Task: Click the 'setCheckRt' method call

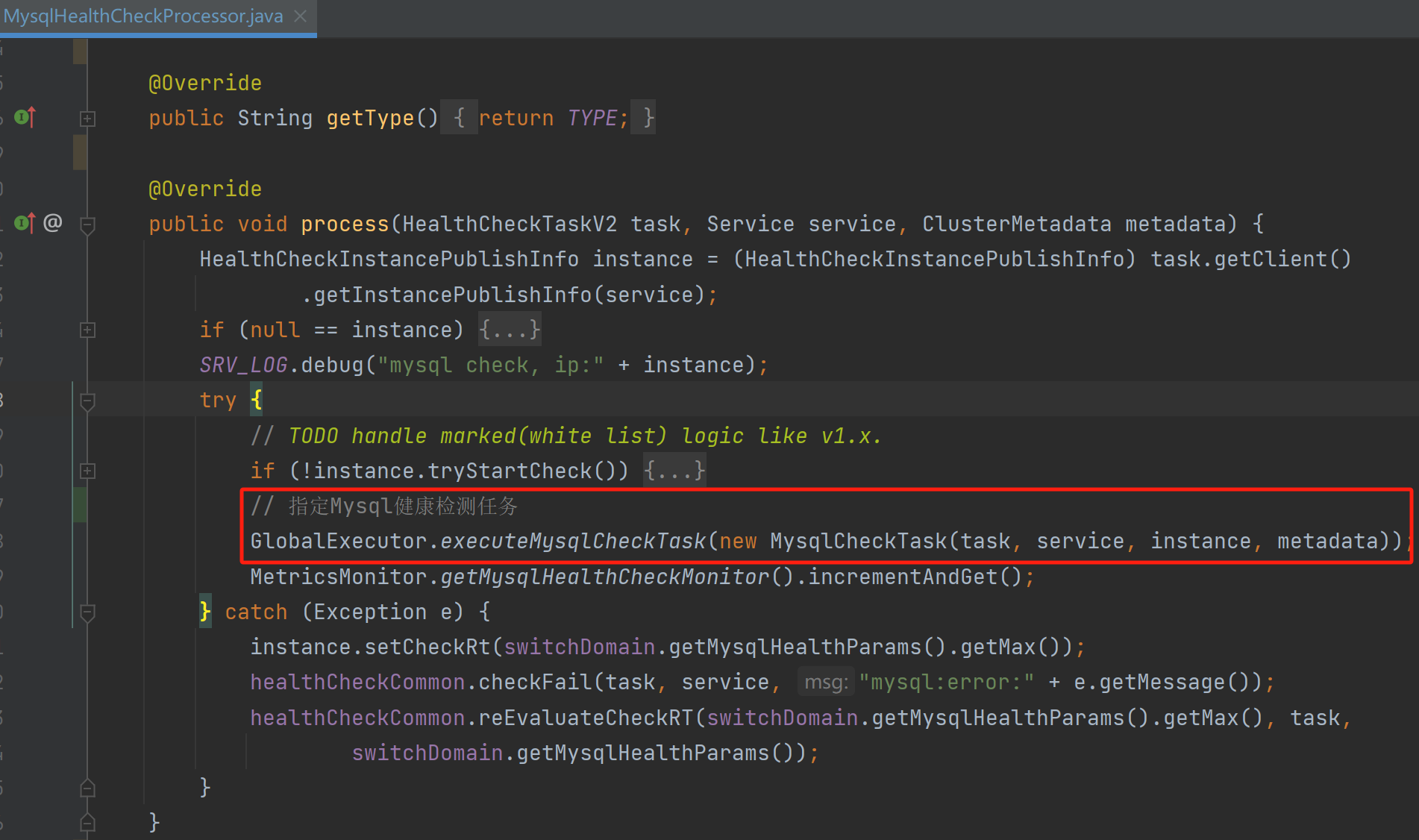Action: click(x=427, y=647)
